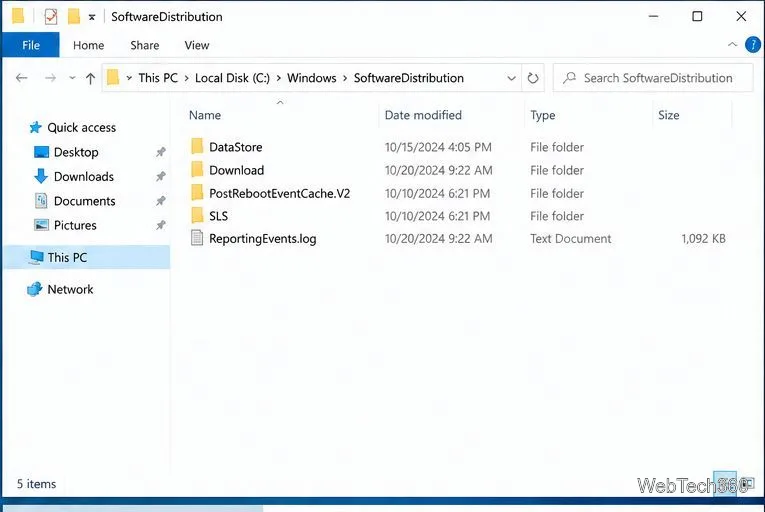Click title bar folder system icon
The width and height of the screenshot is (765, 512).
tap(18, 16)
